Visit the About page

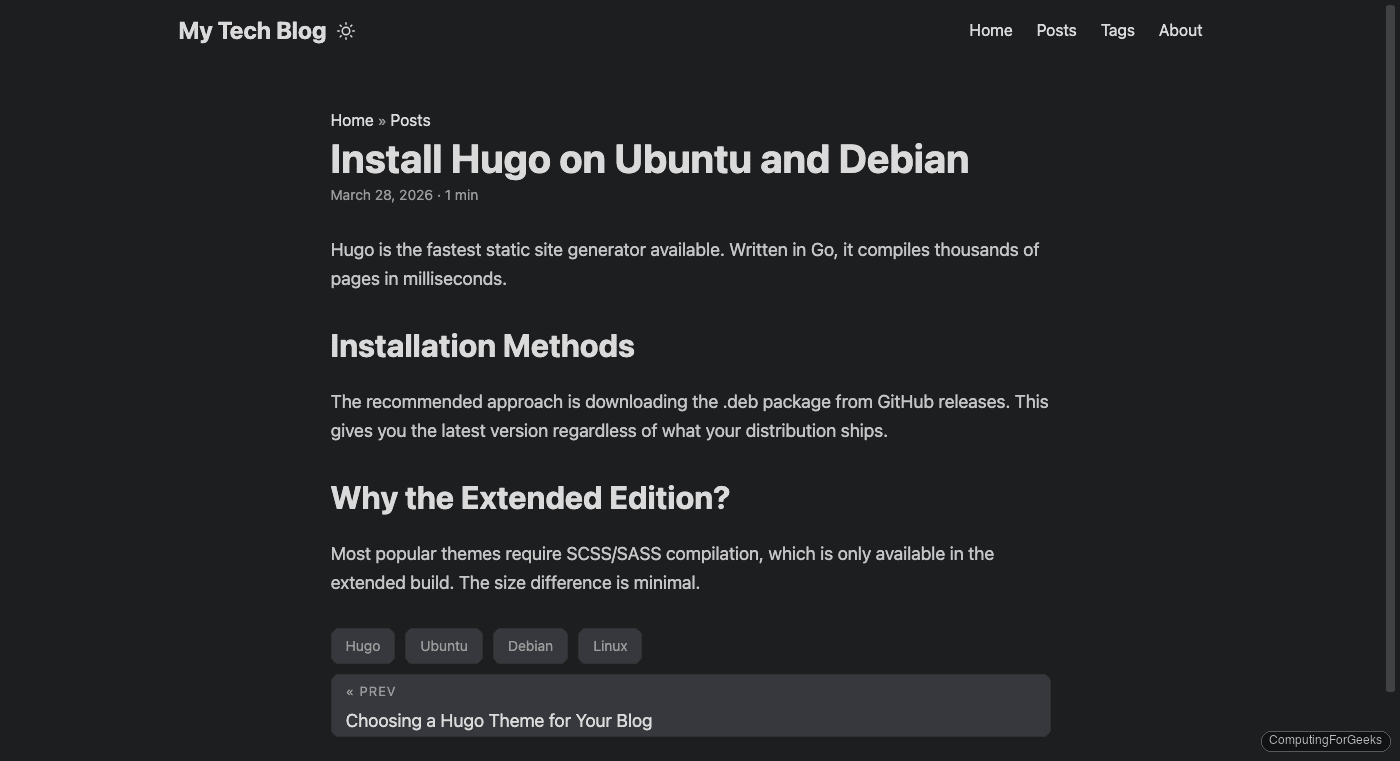1180,31
